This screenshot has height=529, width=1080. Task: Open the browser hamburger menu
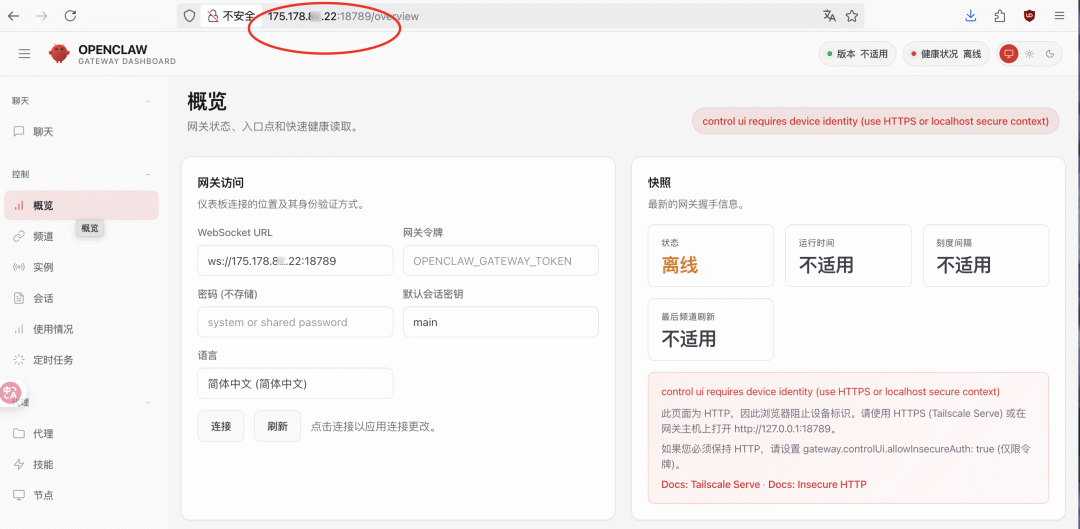[x=1059, y=16]
